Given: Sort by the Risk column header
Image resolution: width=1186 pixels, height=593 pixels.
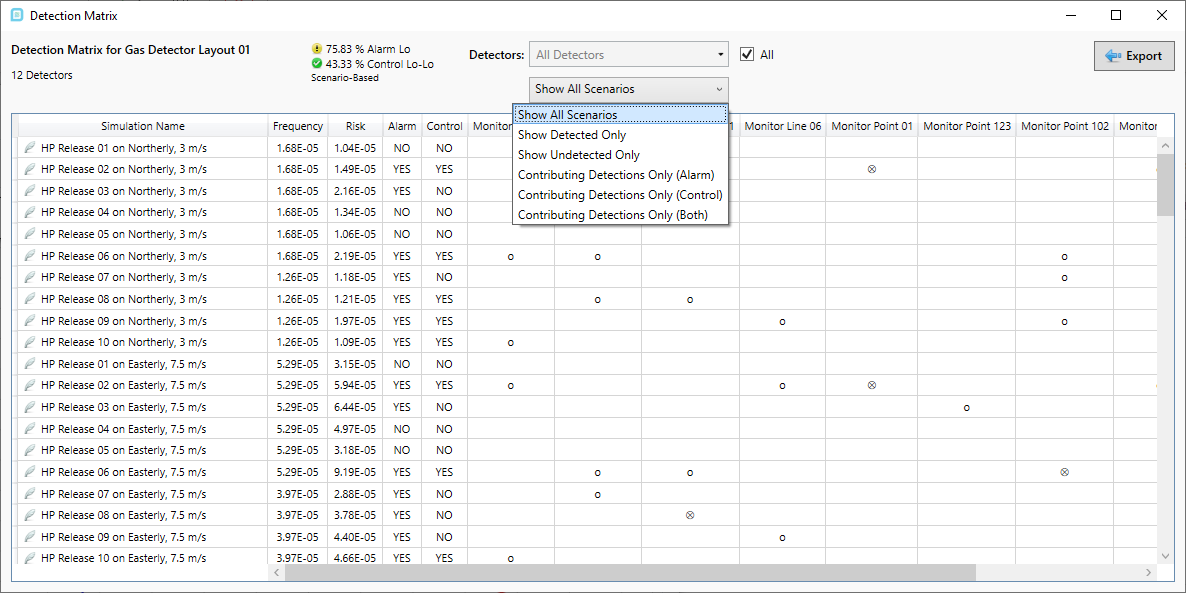Looking at the screenshot, I should click(355, 126).
